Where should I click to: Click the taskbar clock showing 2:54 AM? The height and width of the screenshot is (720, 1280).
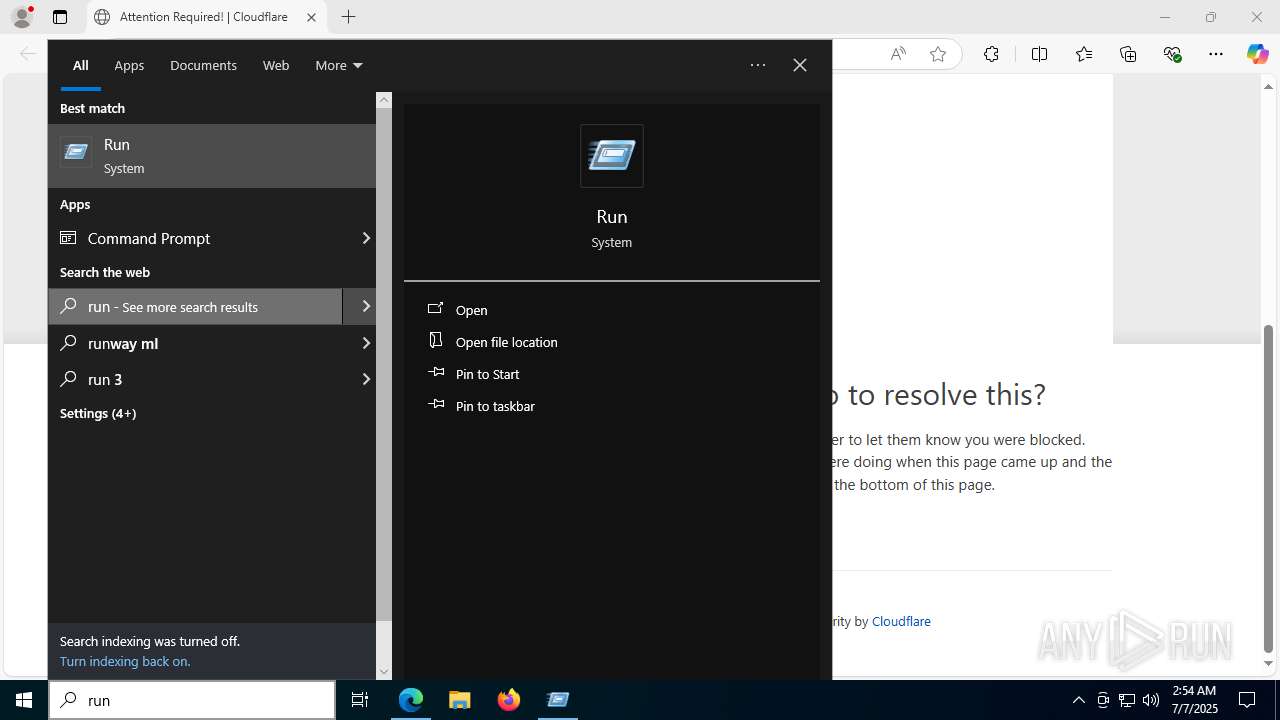pos(1193,700)
